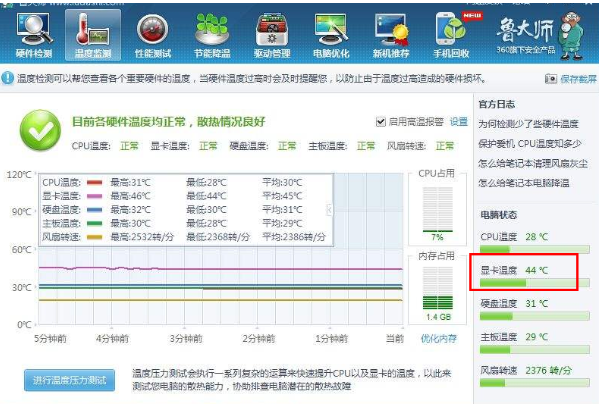Click the CPU占用 7% usage meter
607x404 pixels.
[x=437, y=209]
